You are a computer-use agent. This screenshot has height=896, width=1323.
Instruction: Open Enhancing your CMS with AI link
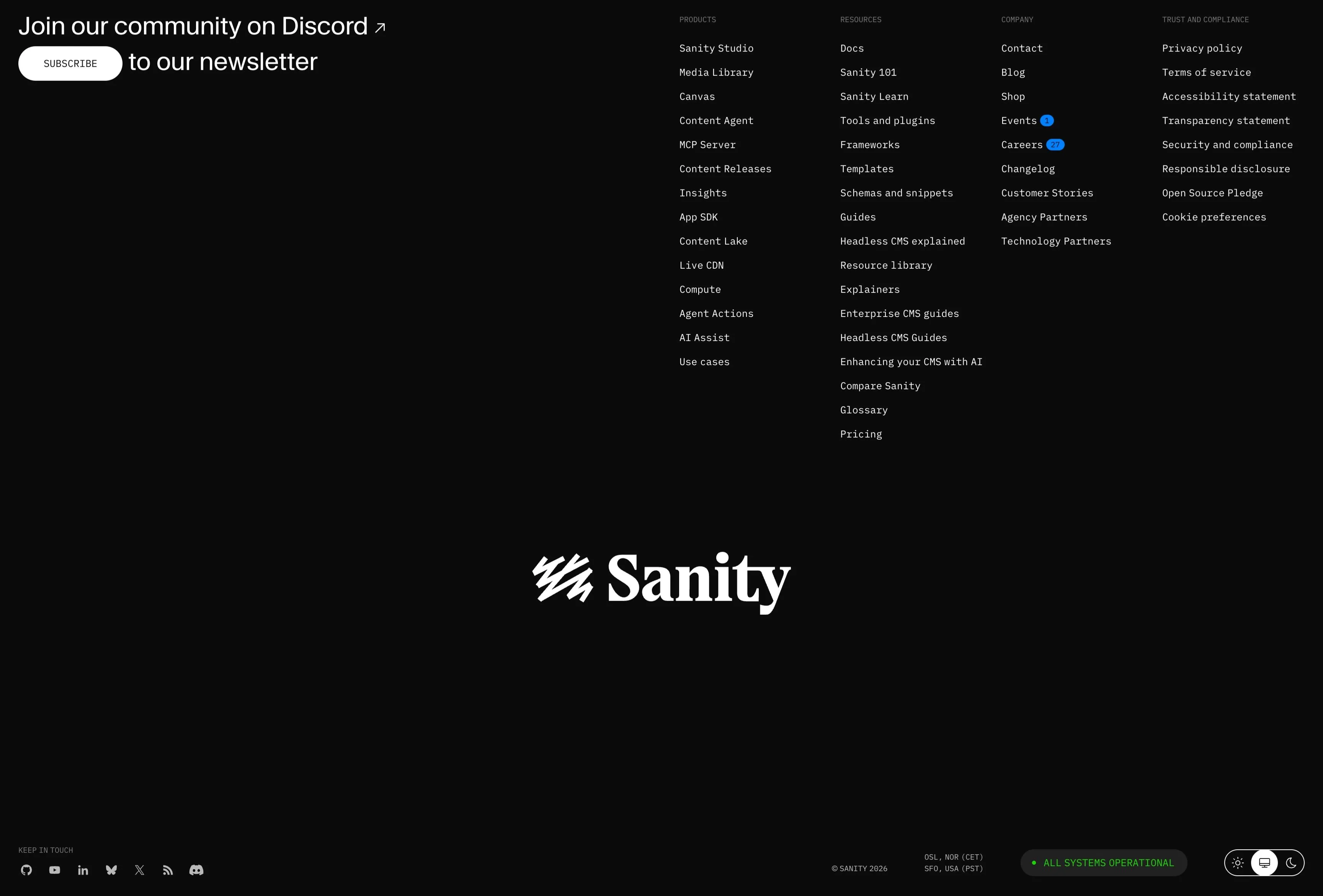pyautogui.click(x=911, y=362)
